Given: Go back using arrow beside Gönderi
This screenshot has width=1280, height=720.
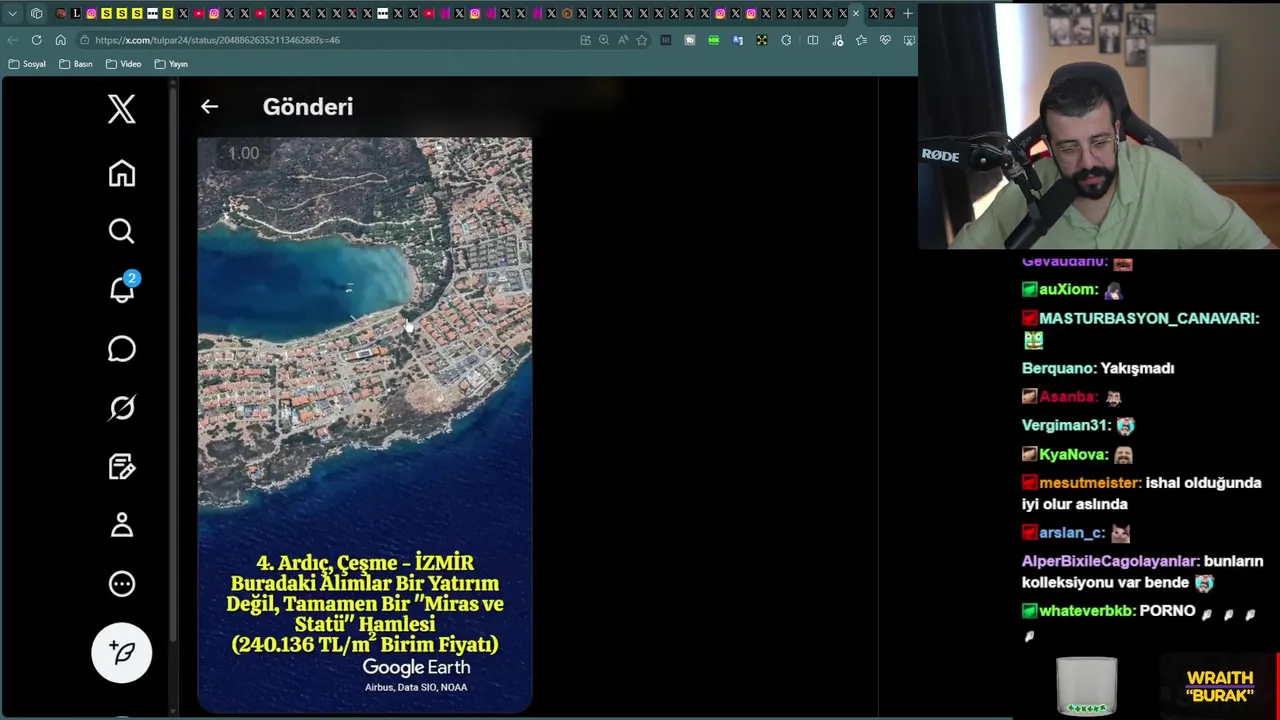Looking at the screenshot, I should (209, 106).
